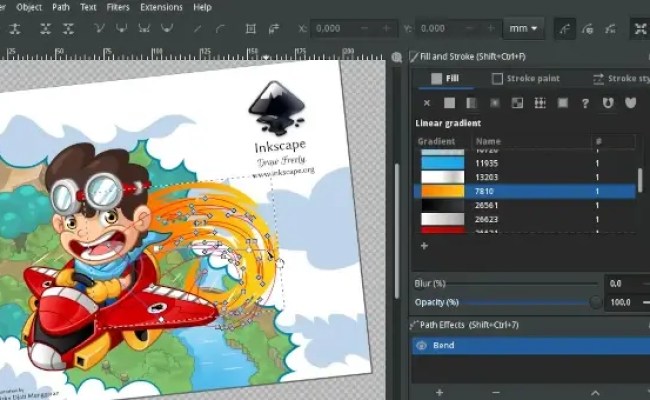Click the Name column header

[x=531, y=141]
